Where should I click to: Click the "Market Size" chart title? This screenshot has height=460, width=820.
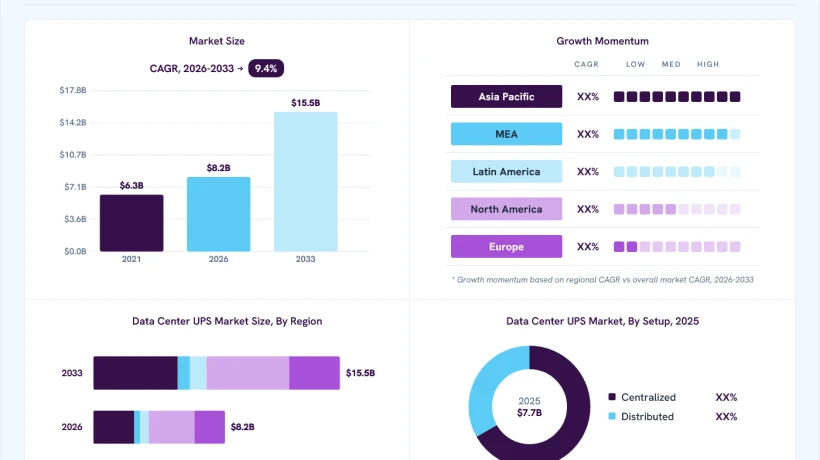(217, 41)
